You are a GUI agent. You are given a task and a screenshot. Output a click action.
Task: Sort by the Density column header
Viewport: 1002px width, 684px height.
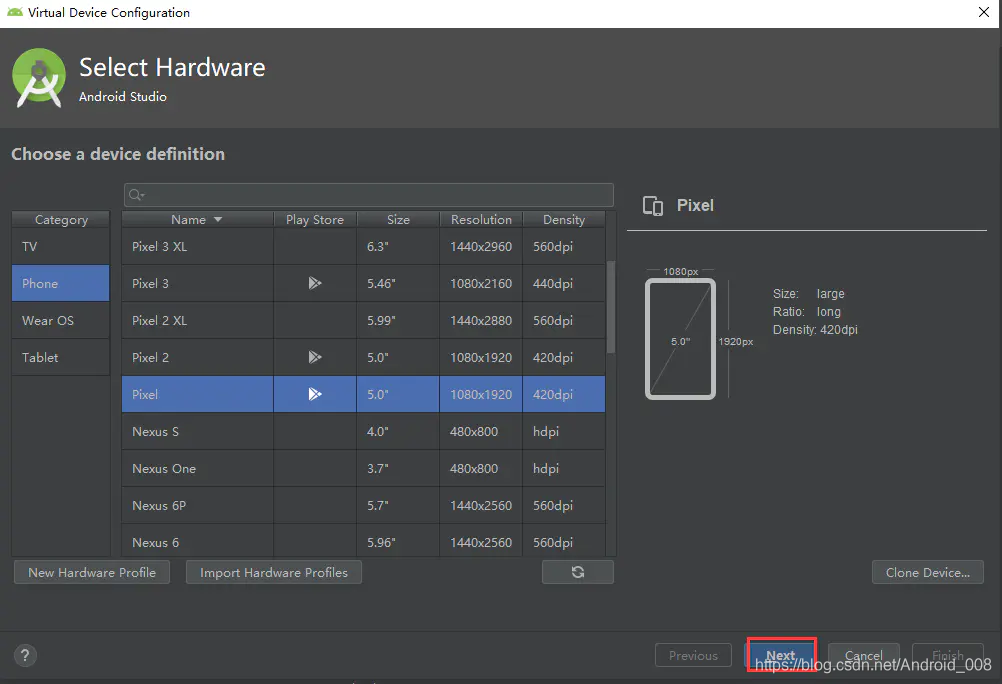pos(564,219)
